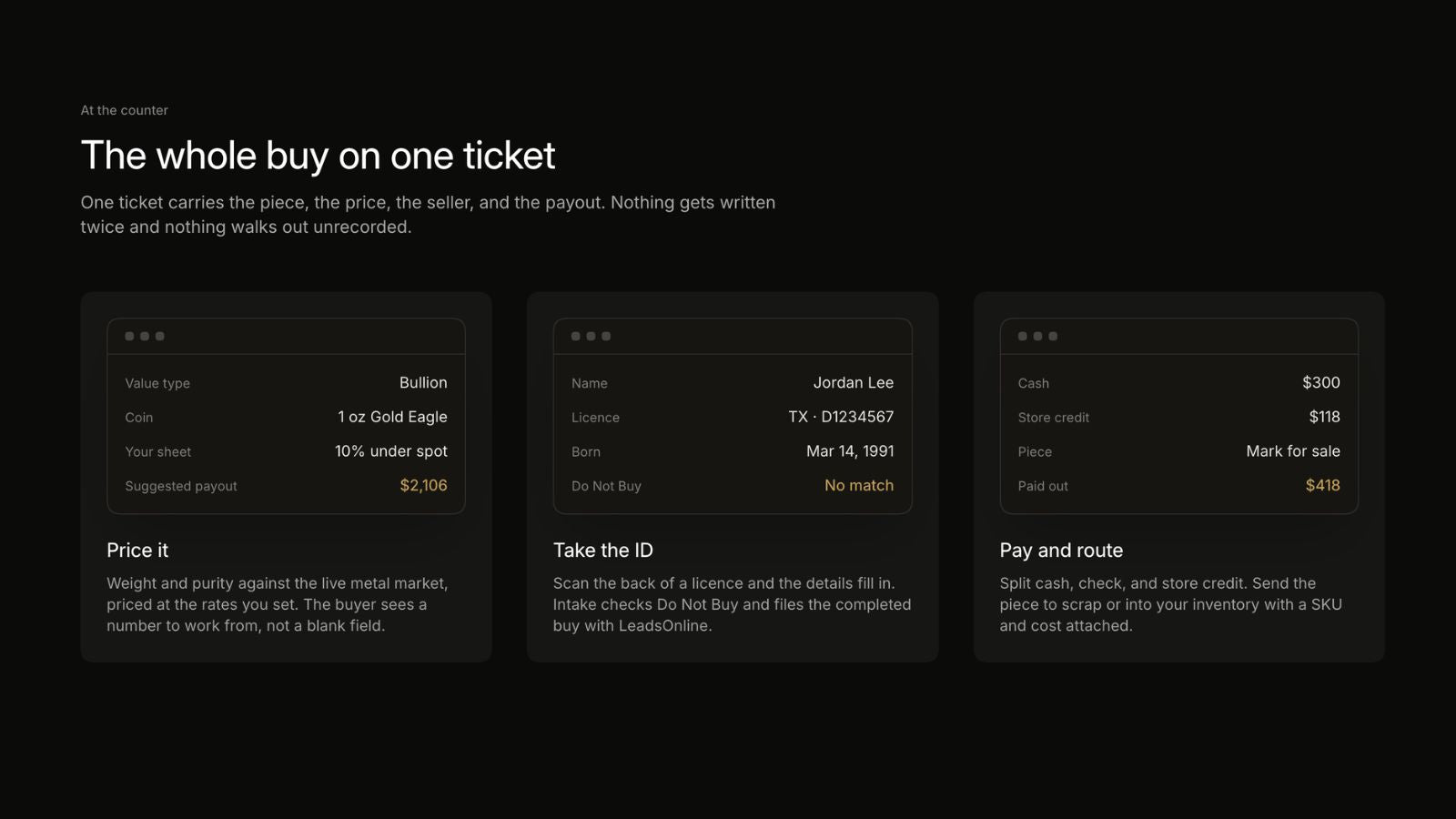
Task: Click The whole buy on one ticket headline
Action: pyautogui.click(x=318, y=156)
